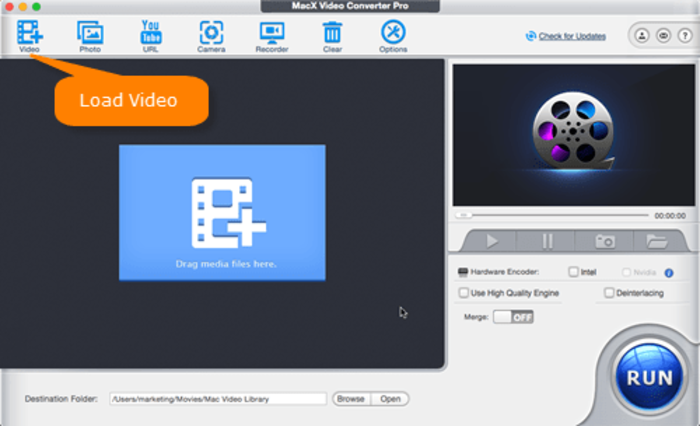Toggle the Merge switch on
Image resolution: width=700 pixels, height=426 pixels.
[513, 317]
